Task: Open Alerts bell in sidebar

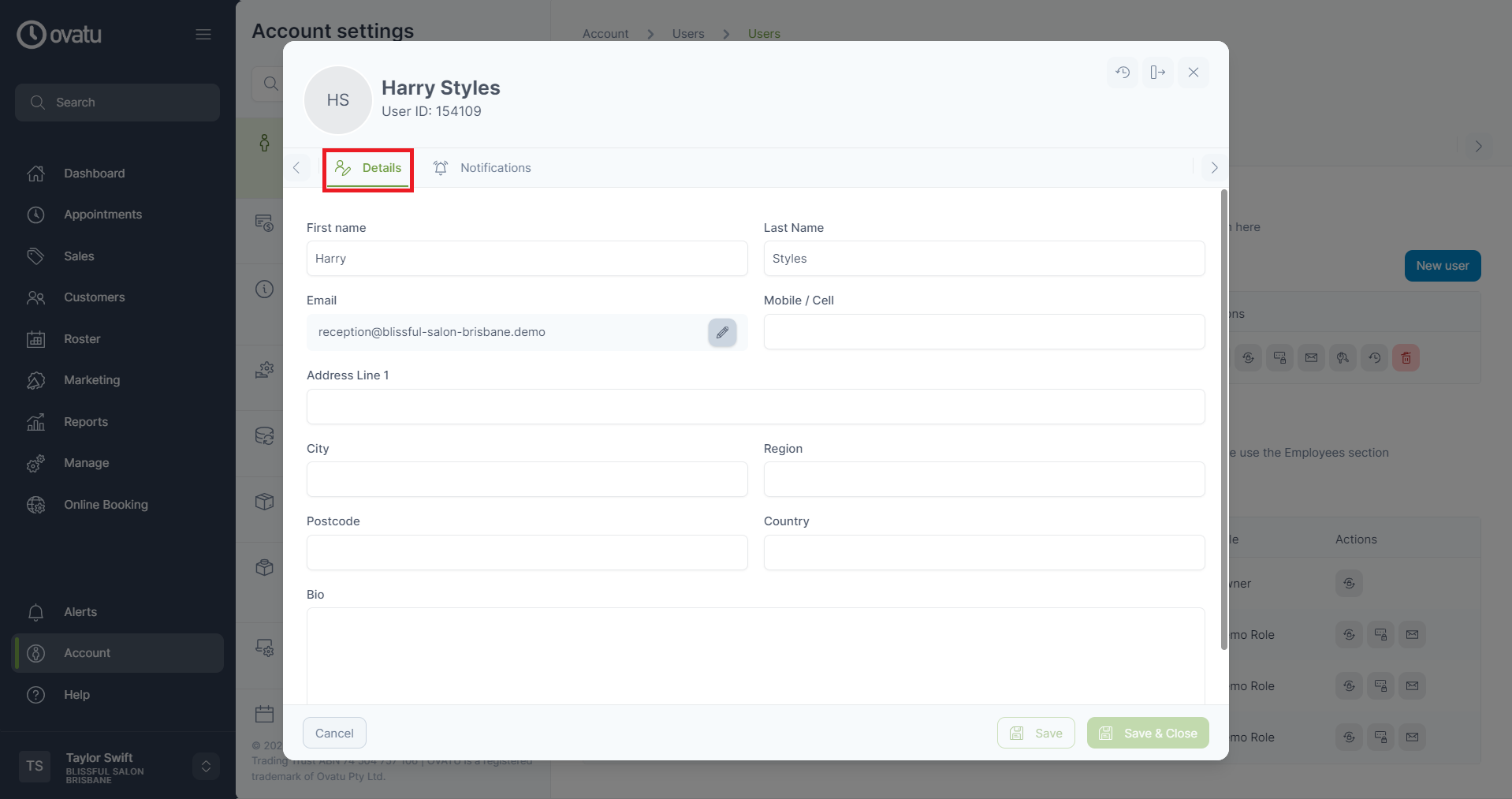Action: [x=80, y=612]
